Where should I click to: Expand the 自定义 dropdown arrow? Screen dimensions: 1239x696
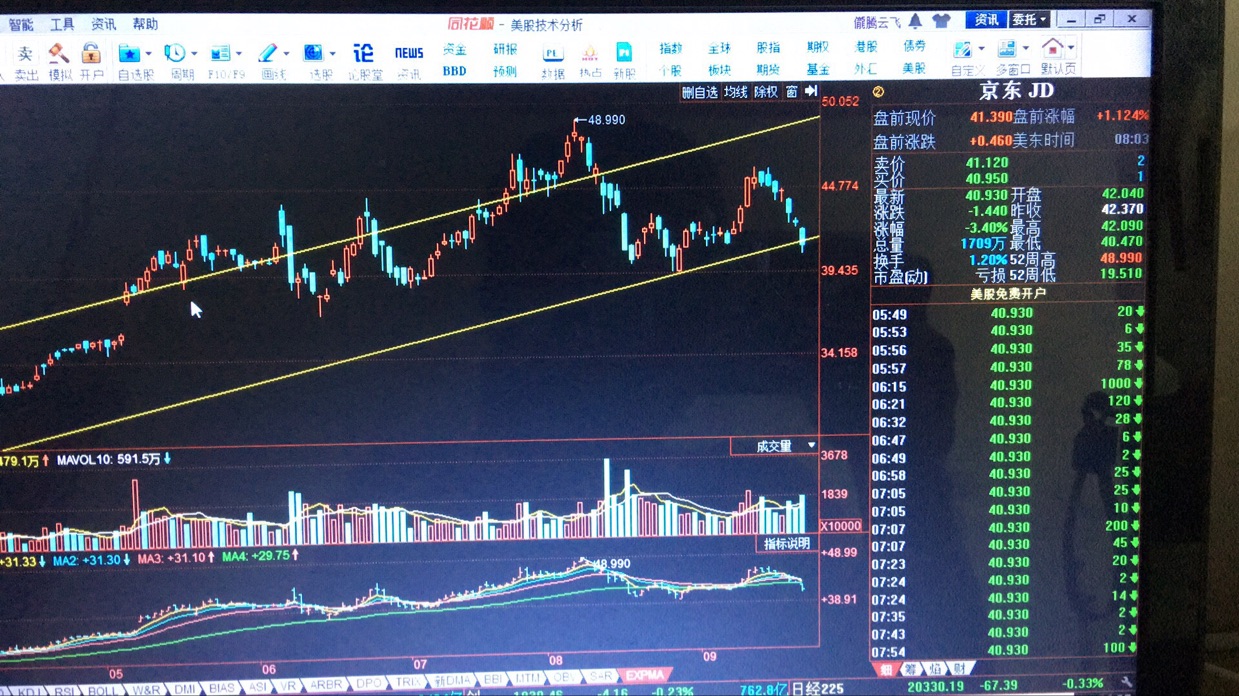pyautogui.click(x=981, y=49)
